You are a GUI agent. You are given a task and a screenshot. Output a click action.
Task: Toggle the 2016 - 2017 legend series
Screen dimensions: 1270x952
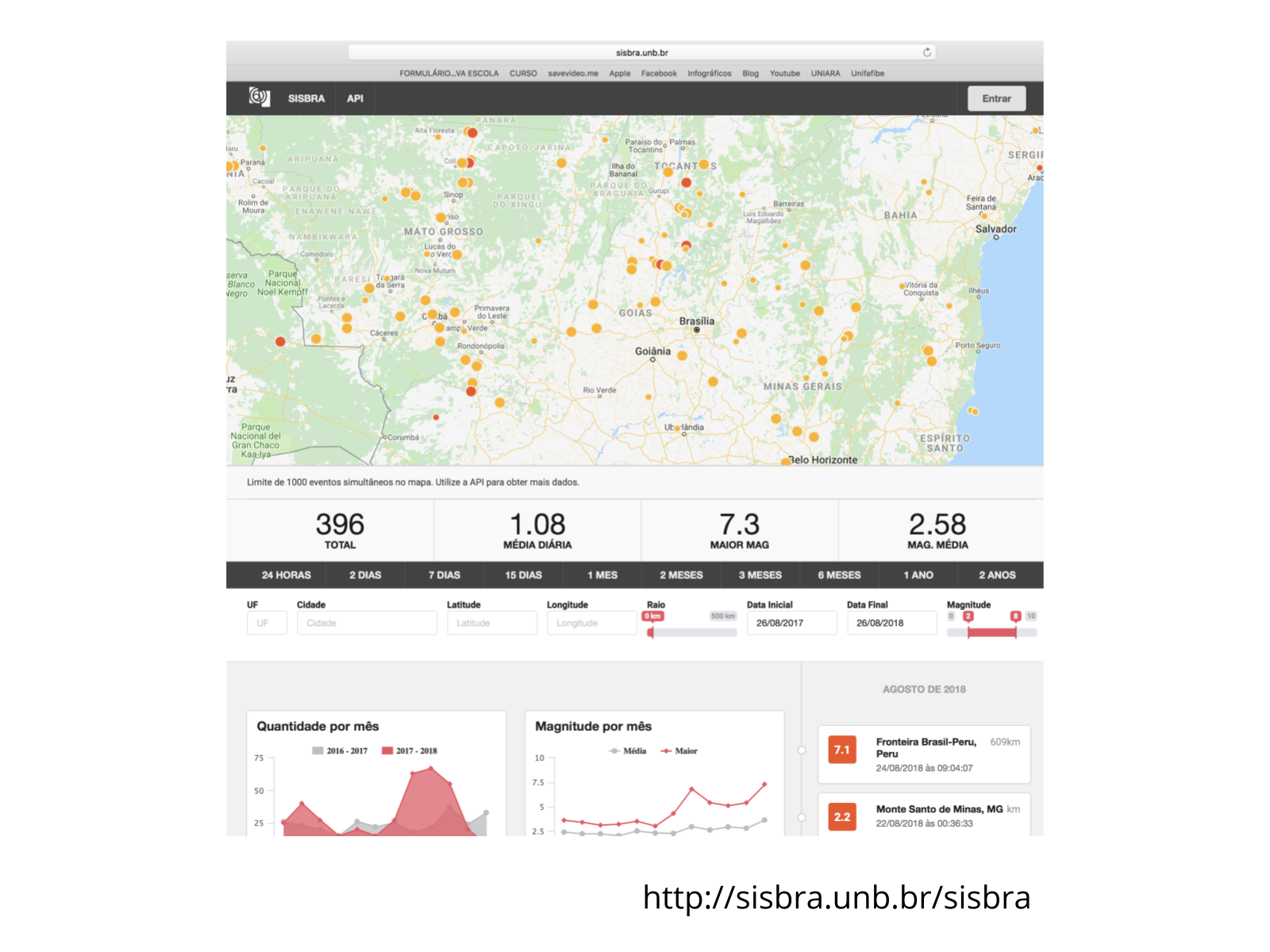tap(340, 750)
